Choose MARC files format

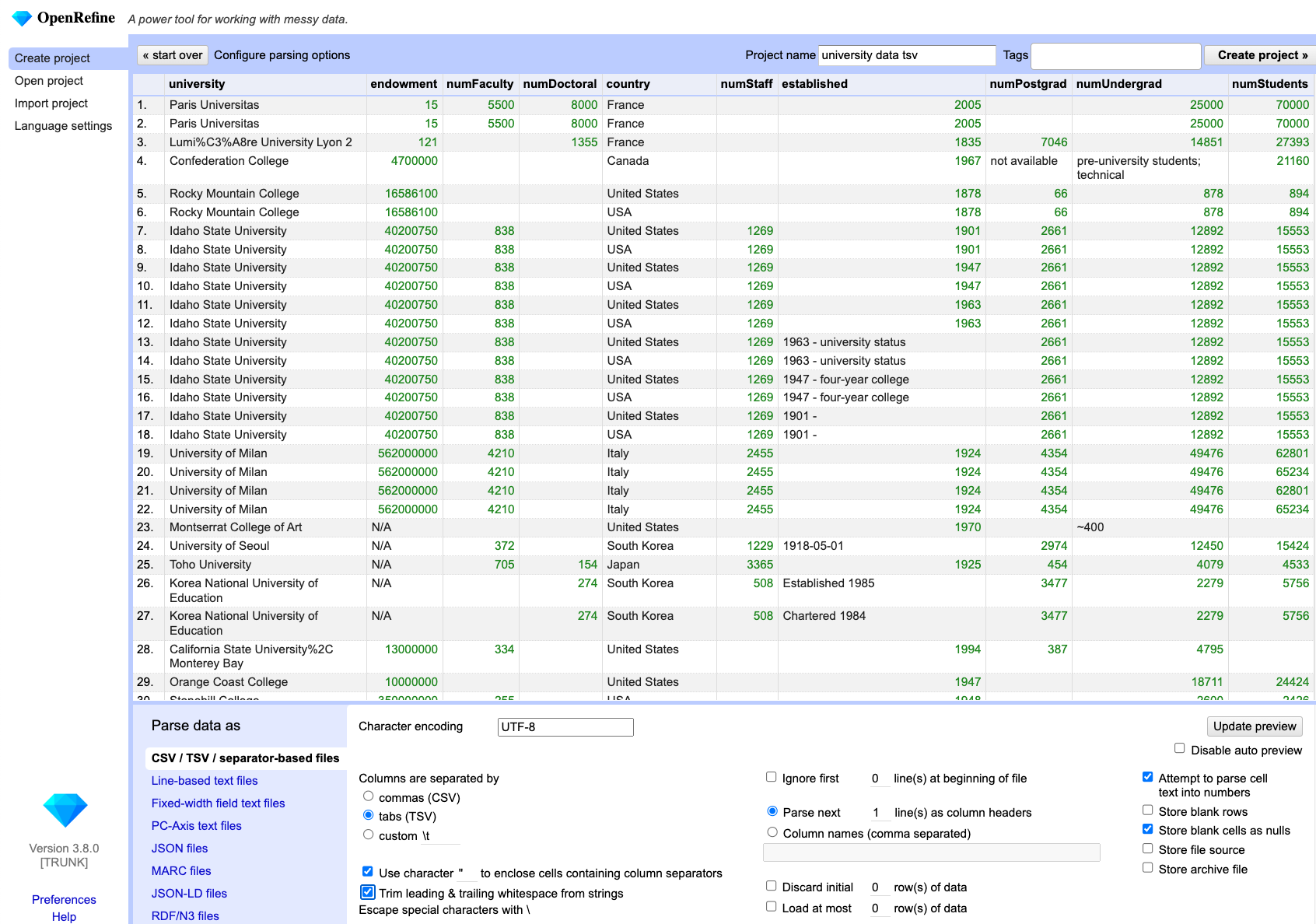(181, 871)
